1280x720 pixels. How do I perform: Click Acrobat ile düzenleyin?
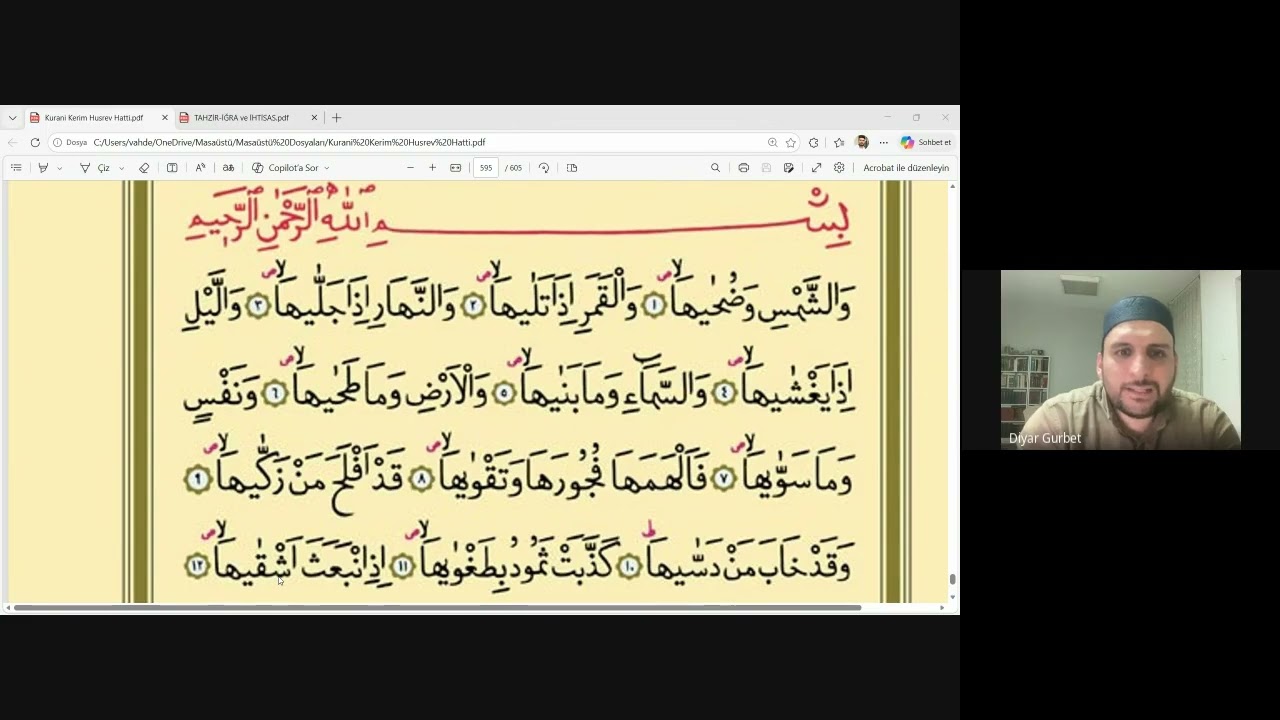(x=906, y=168)
